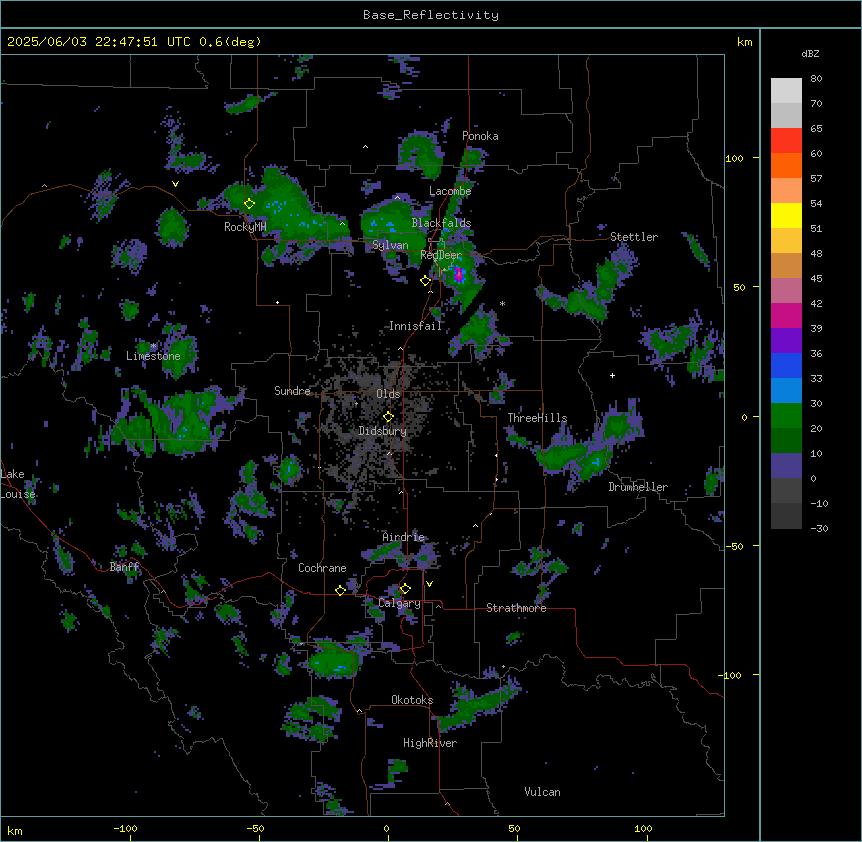Click the yellow v marker northwest of RockyMH
Screen dimensions: 862x842
[175, 184]
